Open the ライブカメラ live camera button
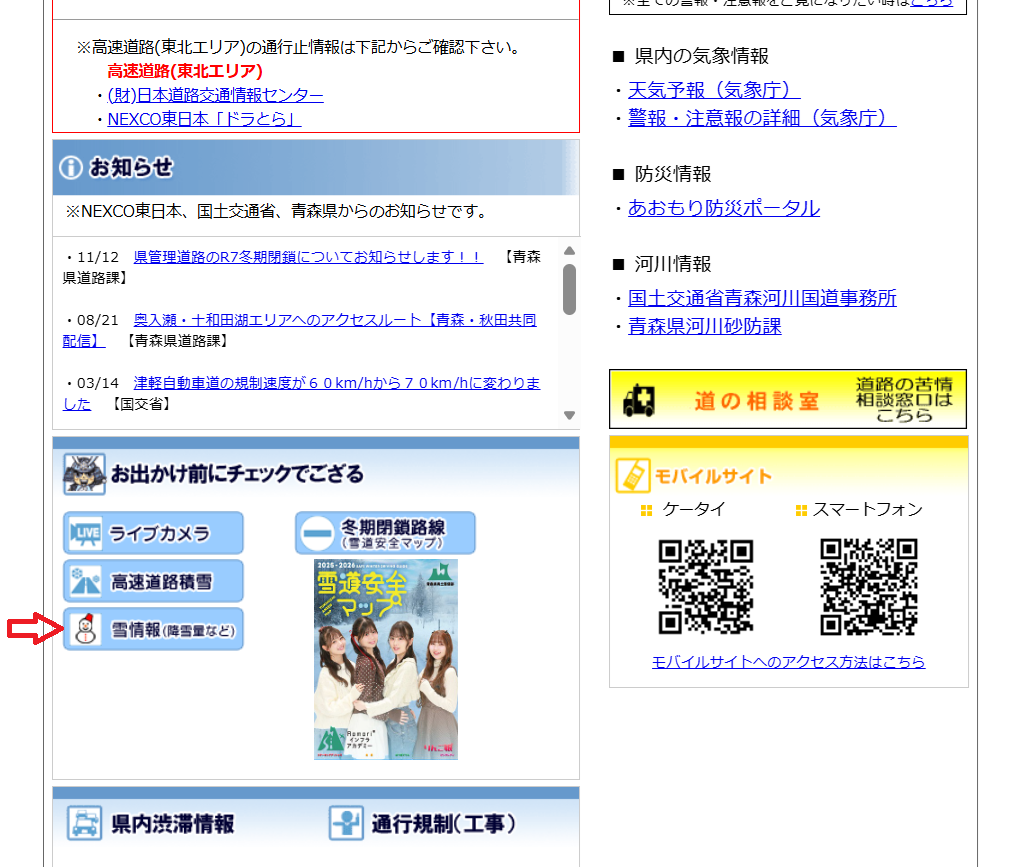 click(x=153, y=533)
